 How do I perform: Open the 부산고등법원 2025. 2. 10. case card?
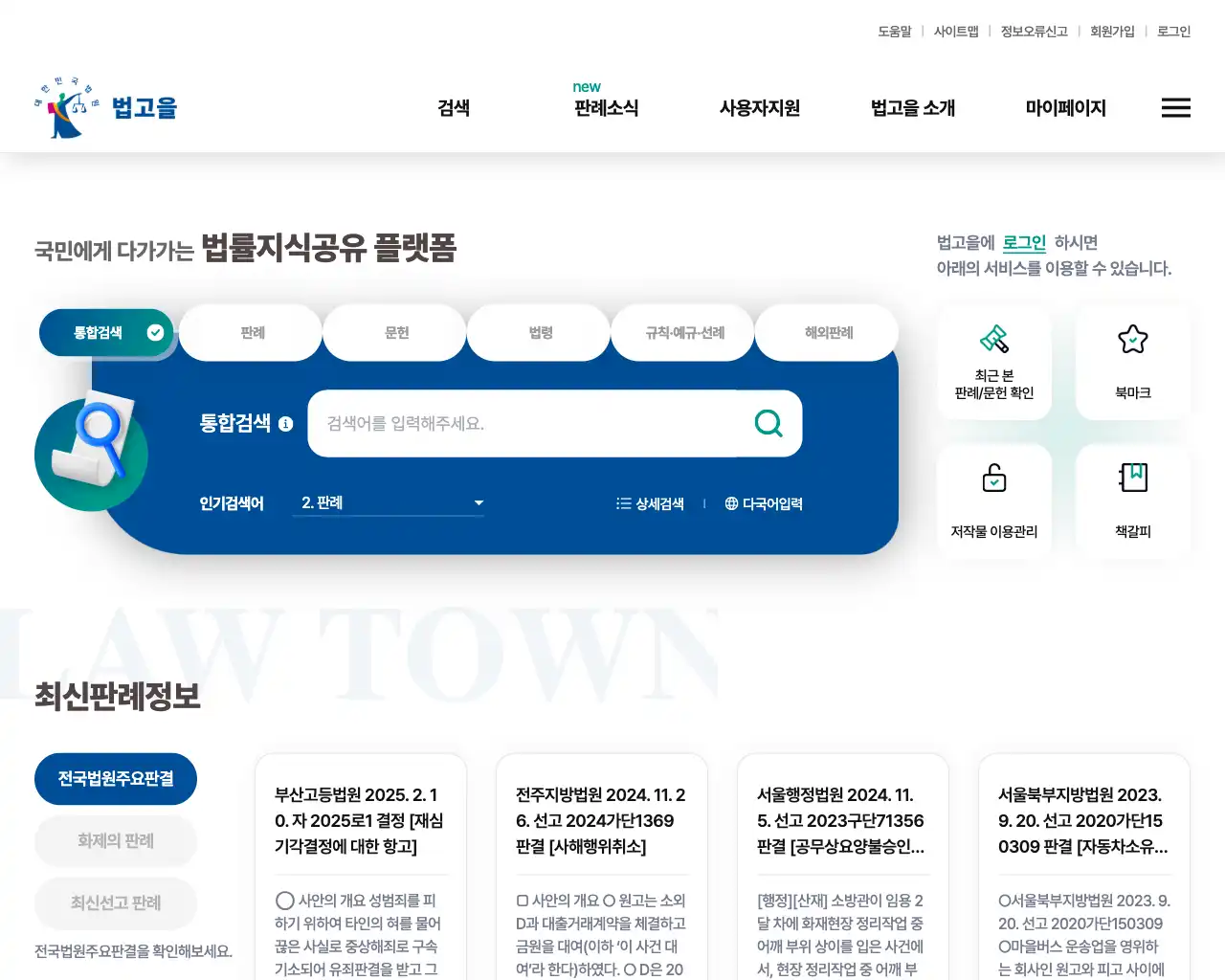click(361, 867)
